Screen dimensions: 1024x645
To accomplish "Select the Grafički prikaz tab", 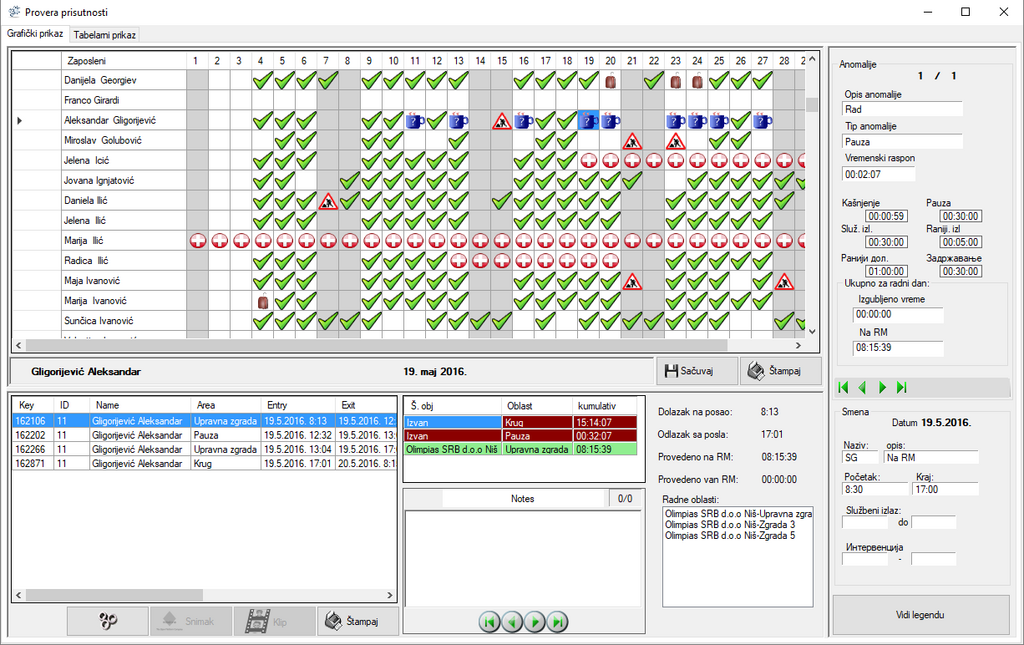I will [x=36, y=34].
